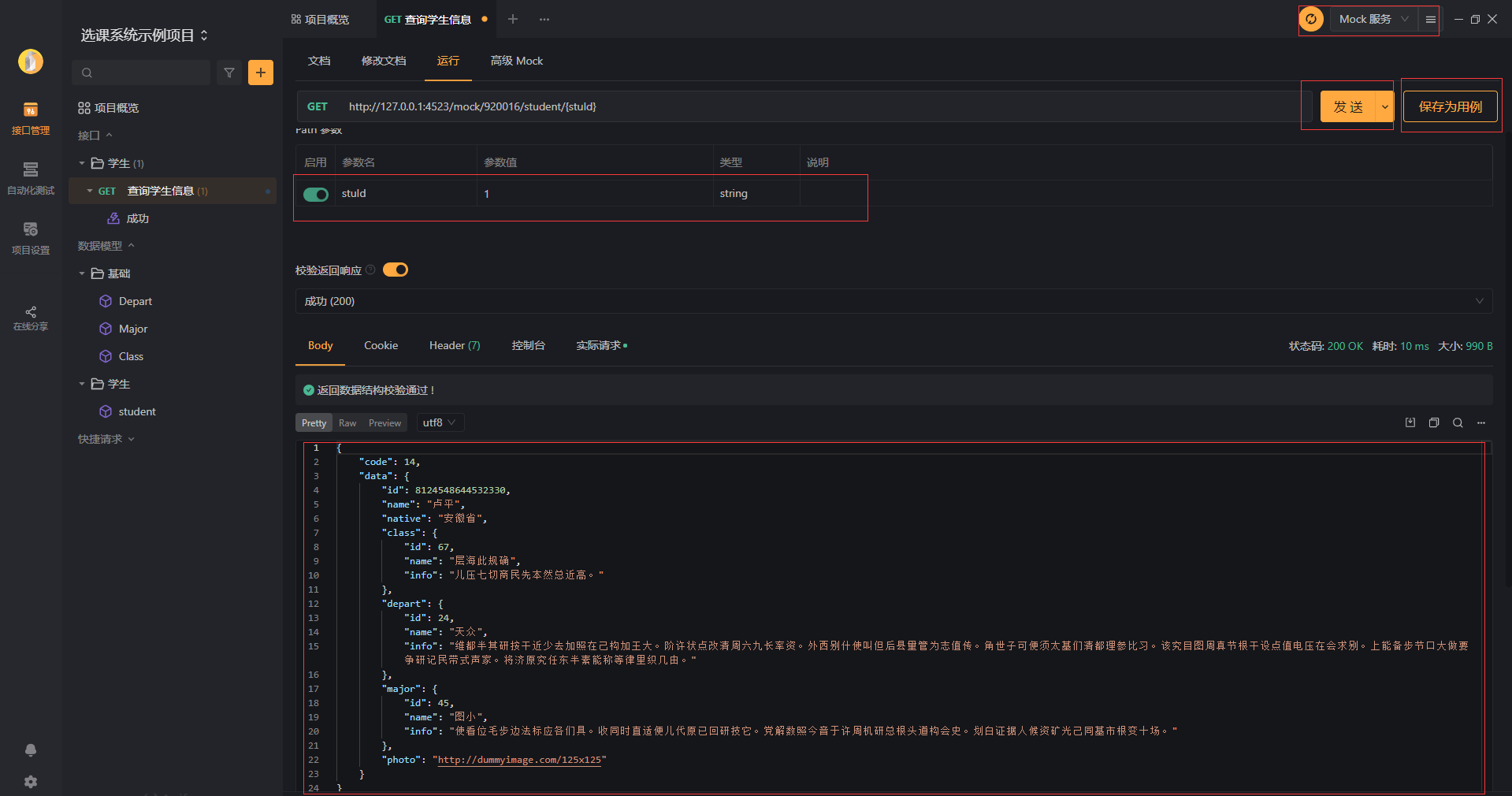Switch to the 项目概览 tab
The height and width of the screenshot is (796, 1512).
click(320, 19)
